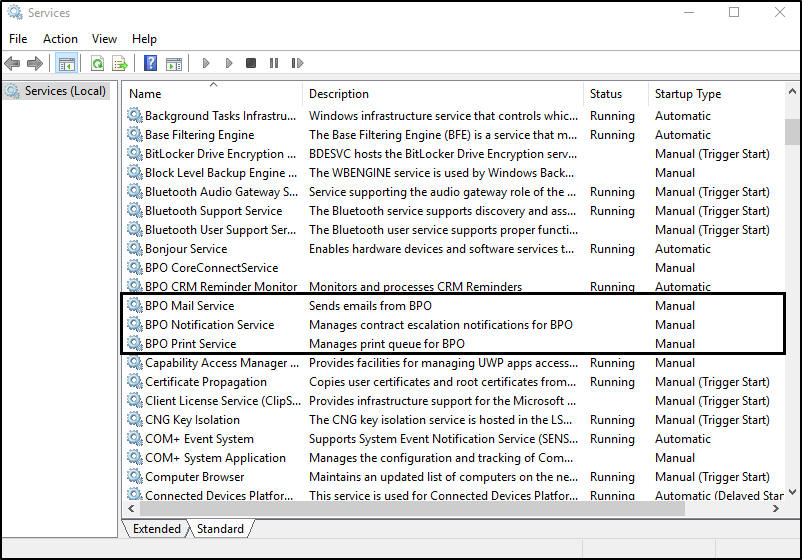
Task: Select the Bonjour Service entry
Action: (185, 249)
